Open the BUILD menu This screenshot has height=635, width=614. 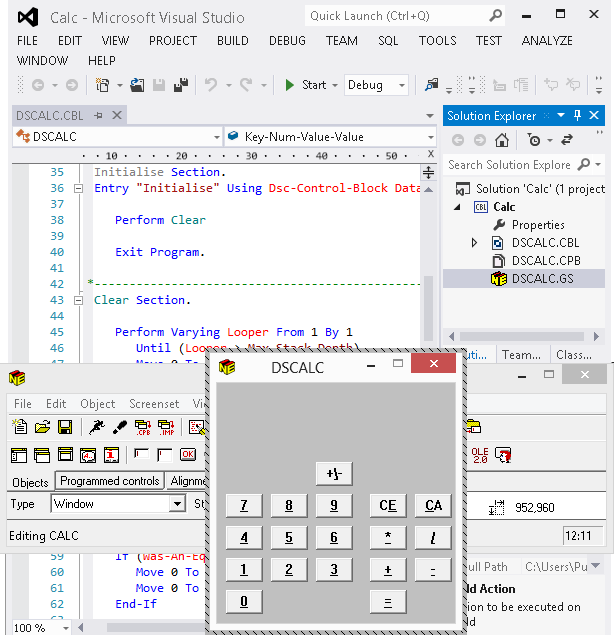233,41
